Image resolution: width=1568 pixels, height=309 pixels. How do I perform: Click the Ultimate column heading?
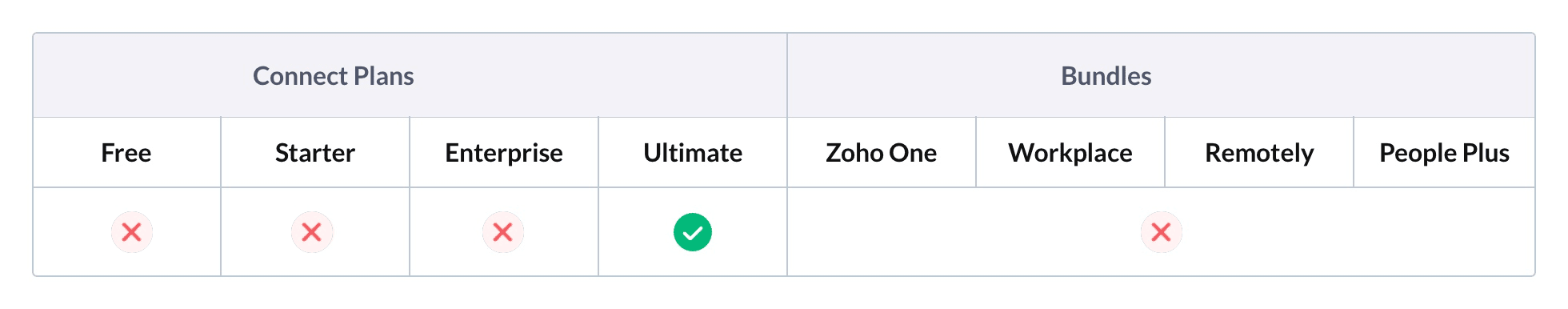(x=693, y=153)
